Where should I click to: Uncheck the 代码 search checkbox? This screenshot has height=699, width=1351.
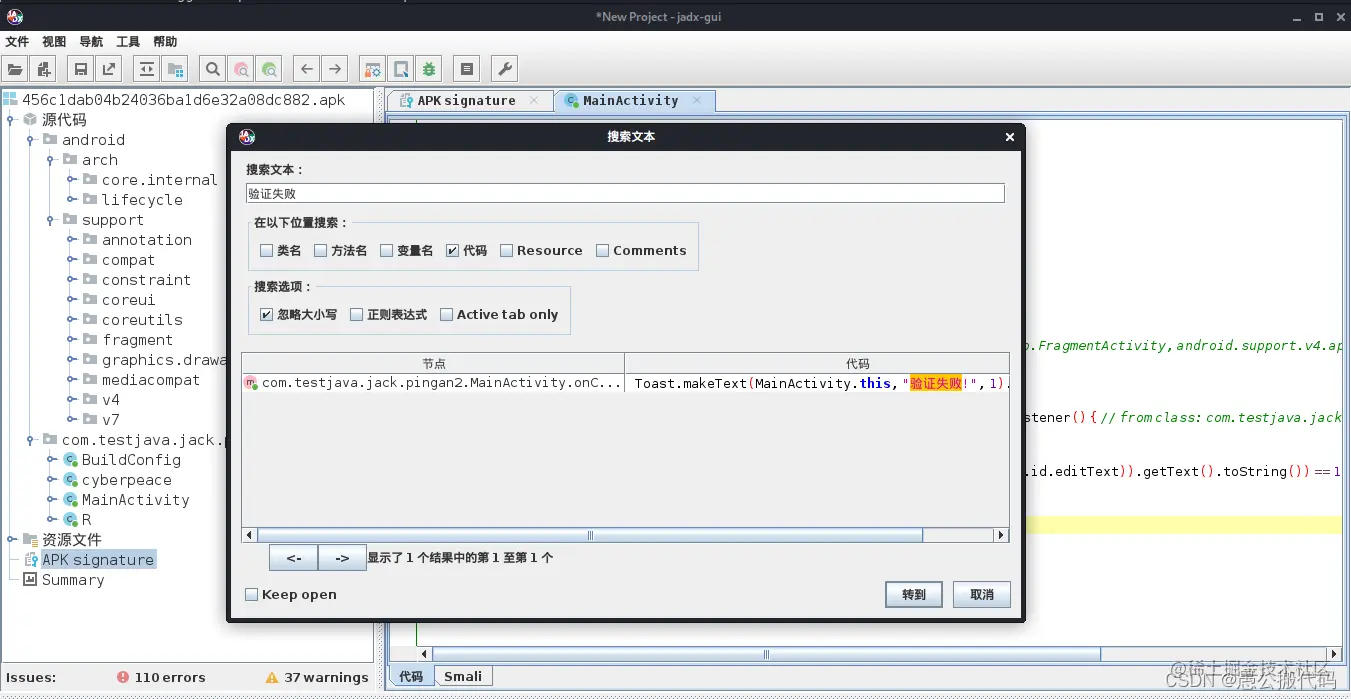[x=452, y=251]
